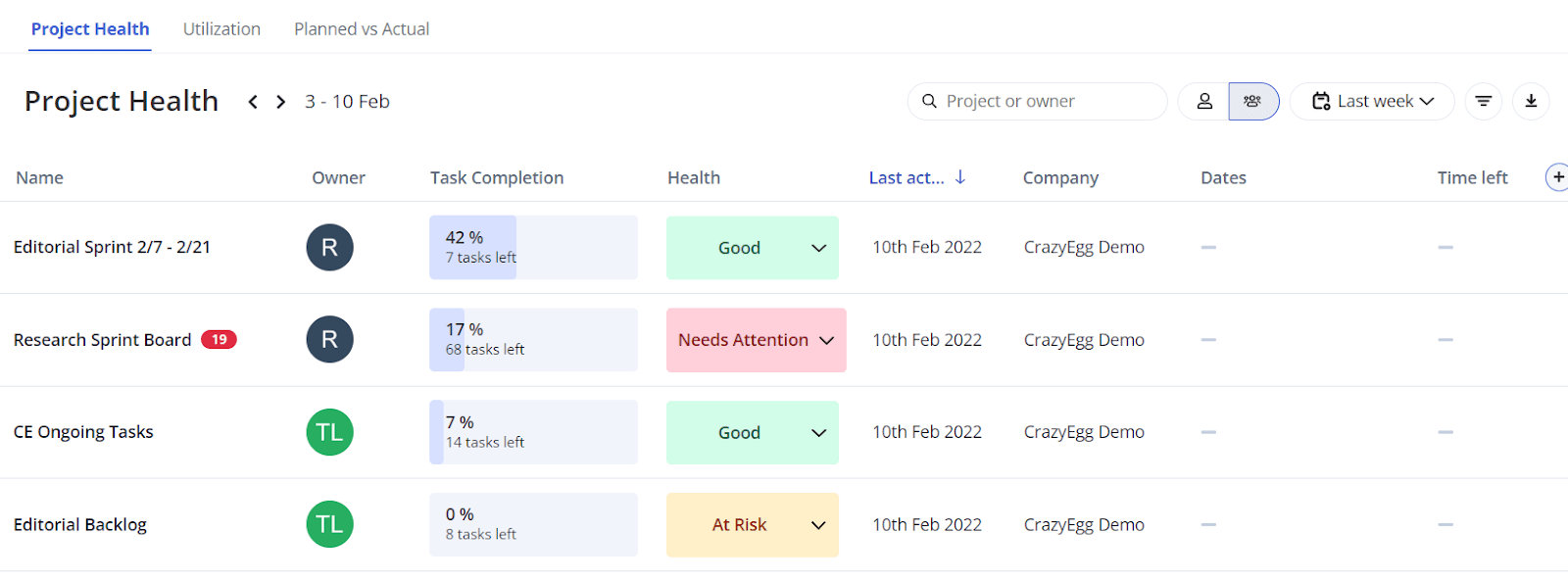The width and height of the screenshot is (1568, 581).
Task: Switch to the Utilization tab
Action: click(221, 29)
